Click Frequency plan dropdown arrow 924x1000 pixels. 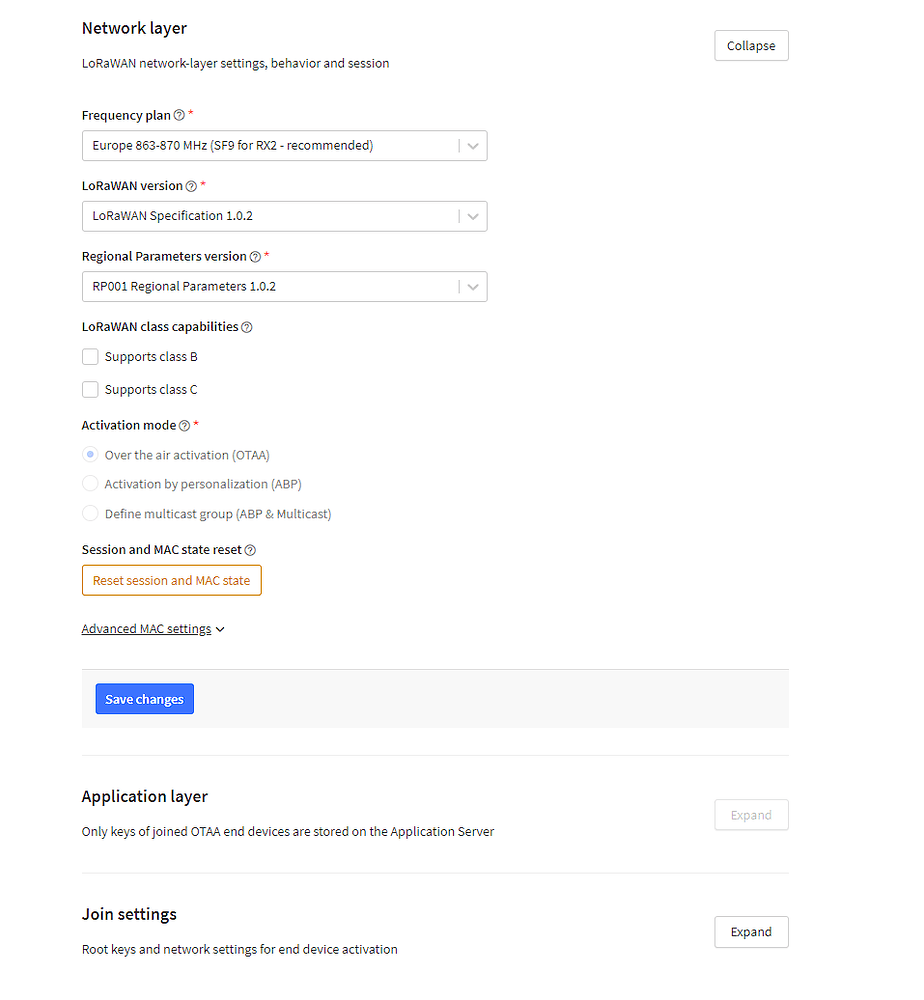473,146
